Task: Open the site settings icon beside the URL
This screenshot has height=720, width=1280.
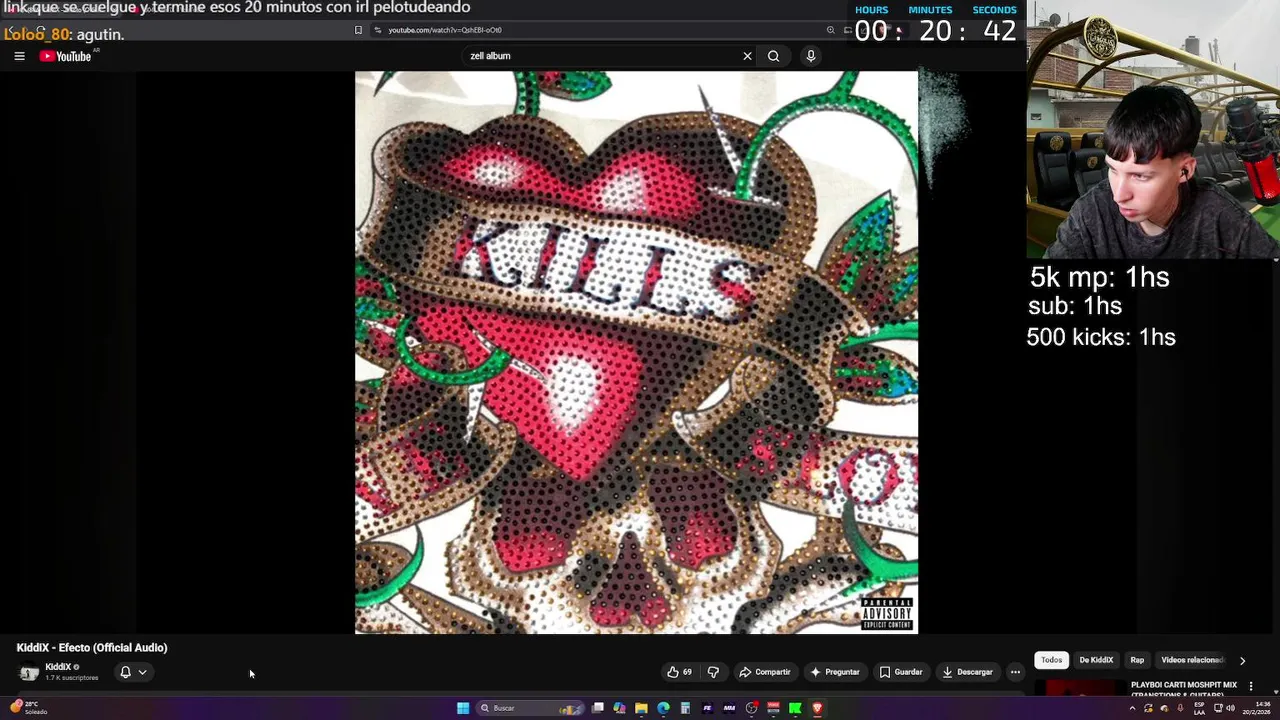Action: tap(377, 30)
